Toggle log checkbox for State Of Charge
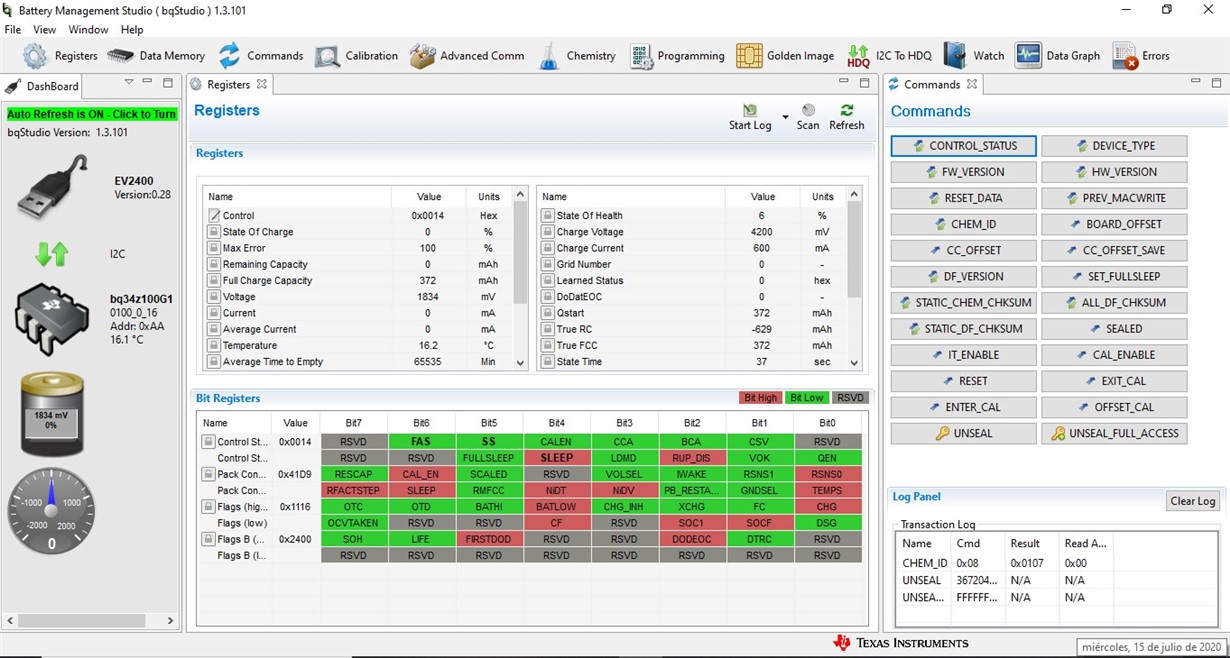The image size is (1230, 658). (213, 232)
